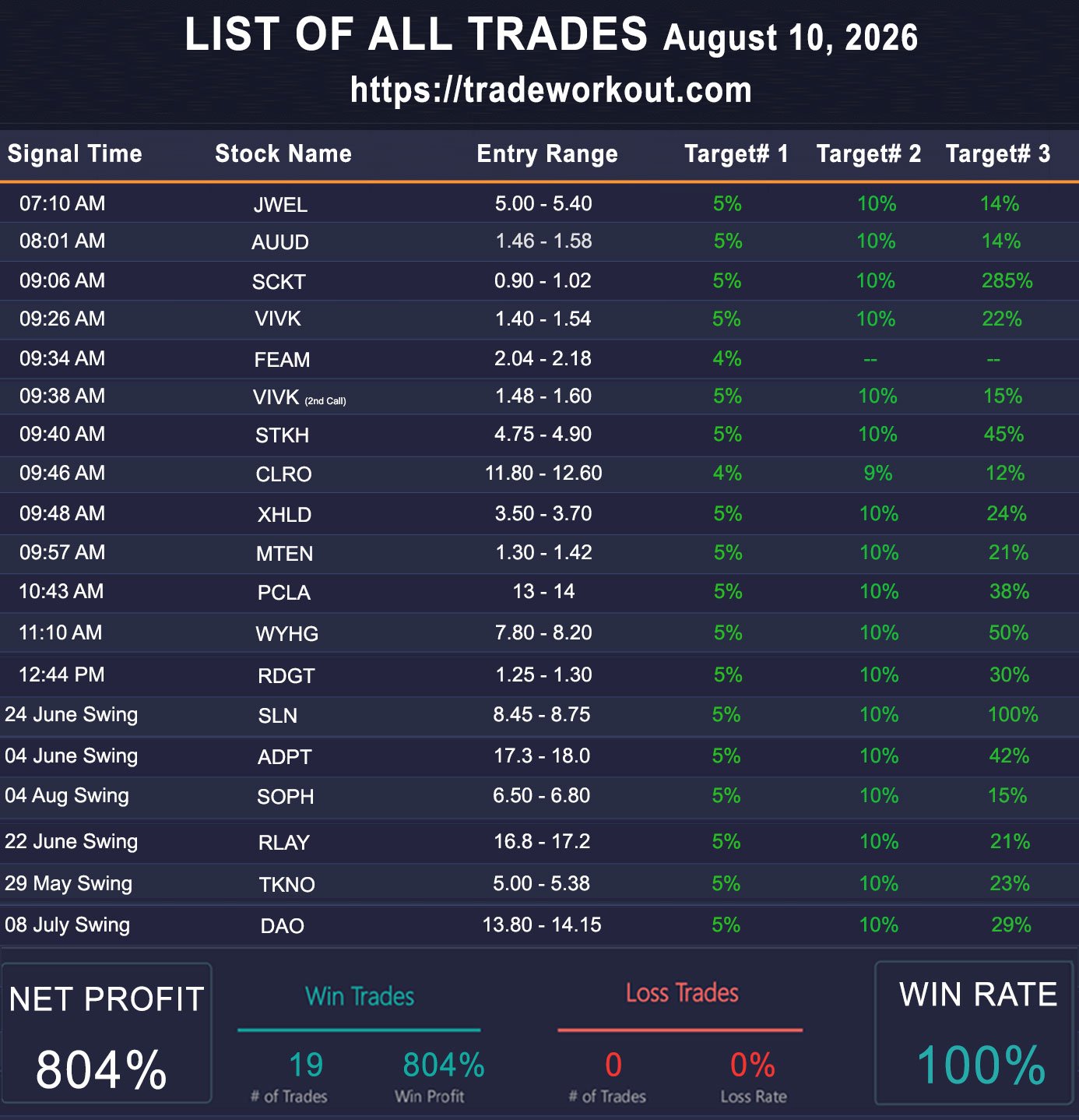Click the Signal Time column header
The image size is (1079, 1120).
[75, 153]
